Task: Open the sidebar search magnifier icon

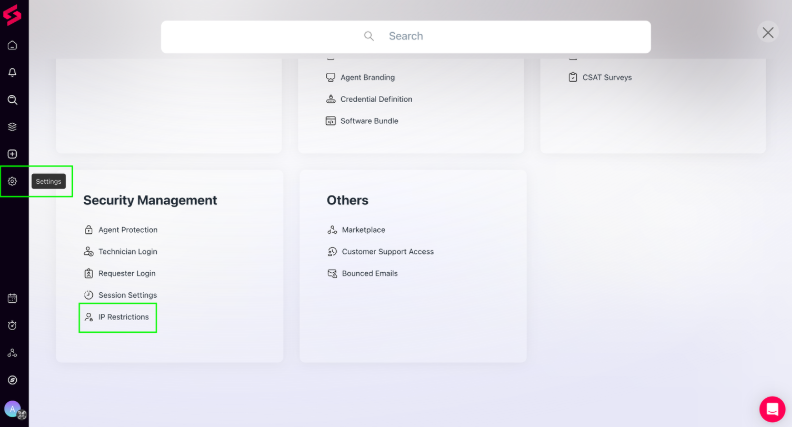Action: tap(13, 100)
